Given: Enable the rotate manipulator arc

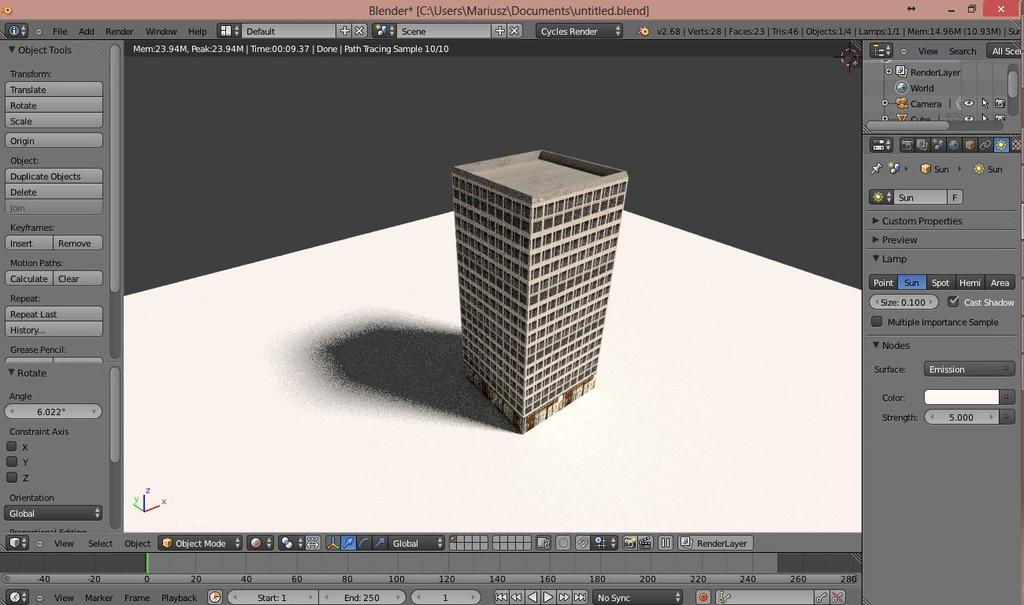Looking at the screenshot, I should pyautogui.click(x=364, y=543).
